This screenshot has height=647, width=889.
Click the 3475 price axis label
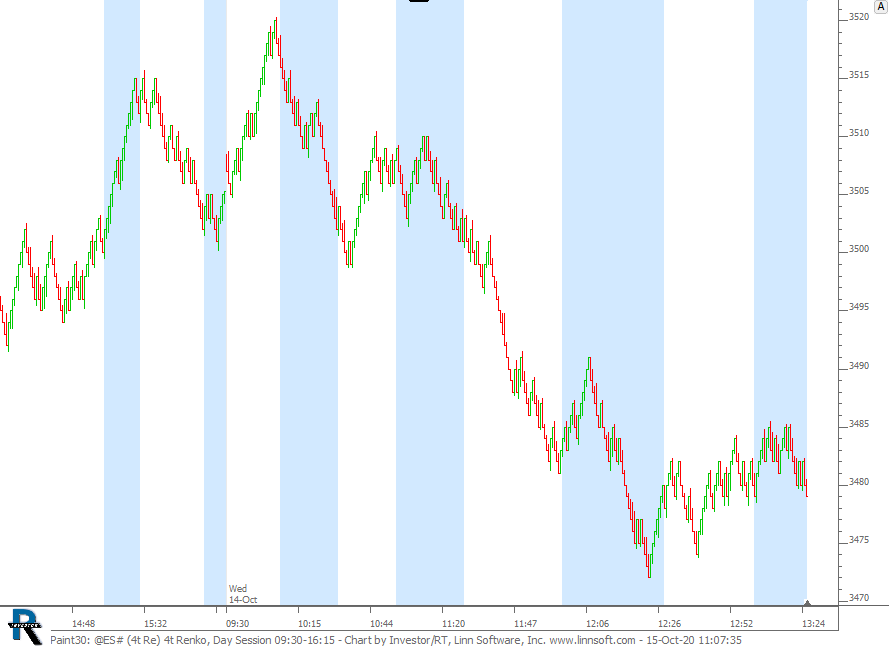point(858,540)
